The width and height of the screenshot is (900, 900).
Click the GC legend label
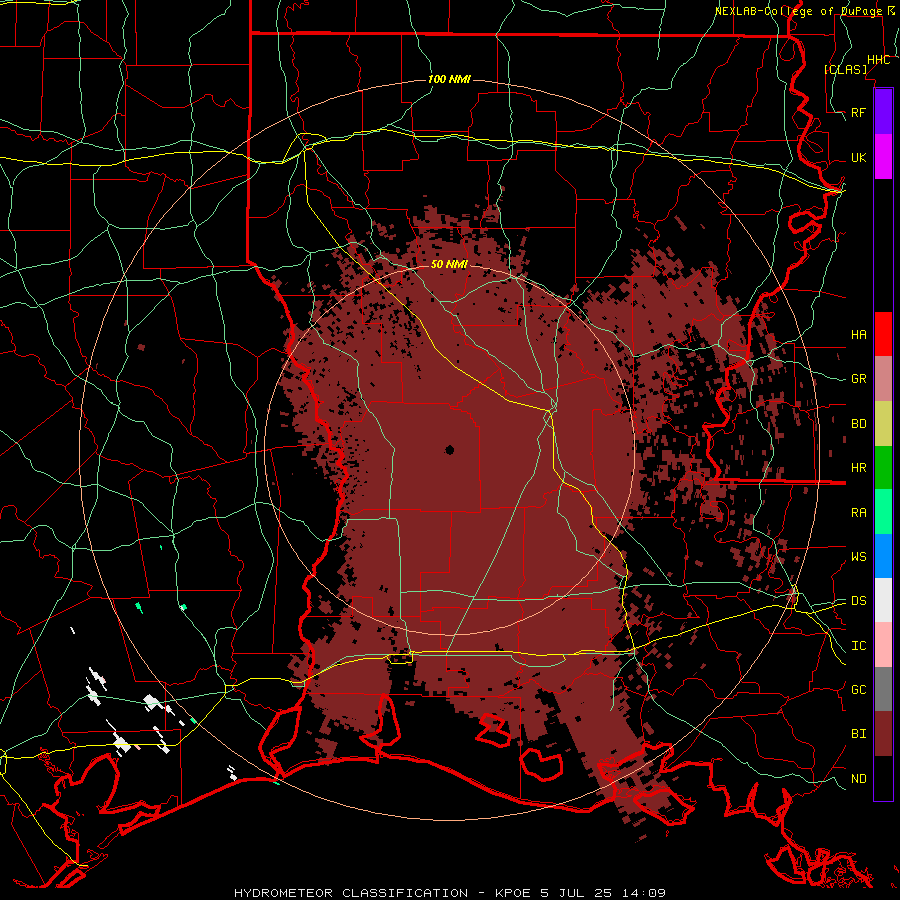[x=859, y=690]
